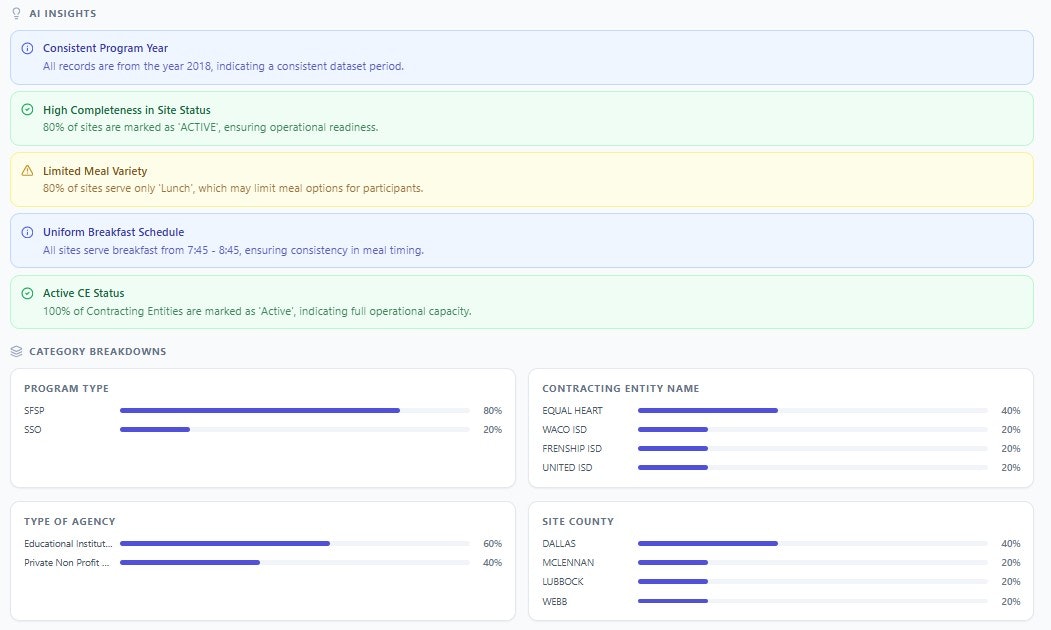Screen dimensions: 1051x630
Task: Select the Educational Institut... agency label
Action: coord(68,544)
